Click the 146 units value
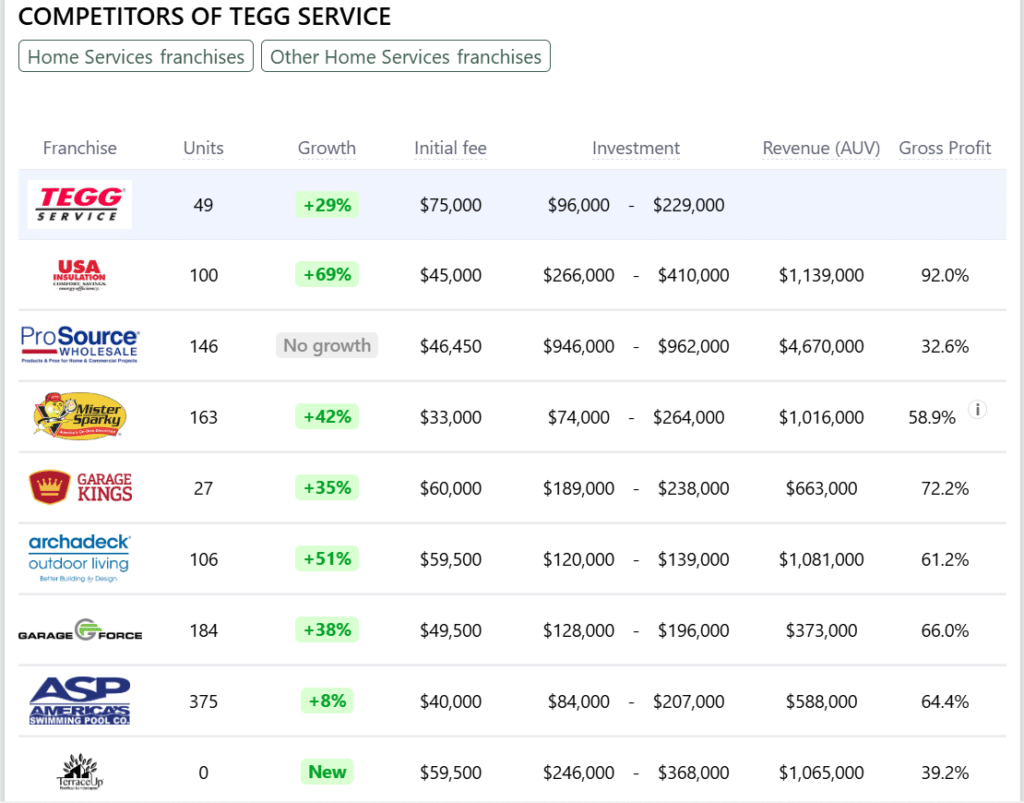 (203, 346)
